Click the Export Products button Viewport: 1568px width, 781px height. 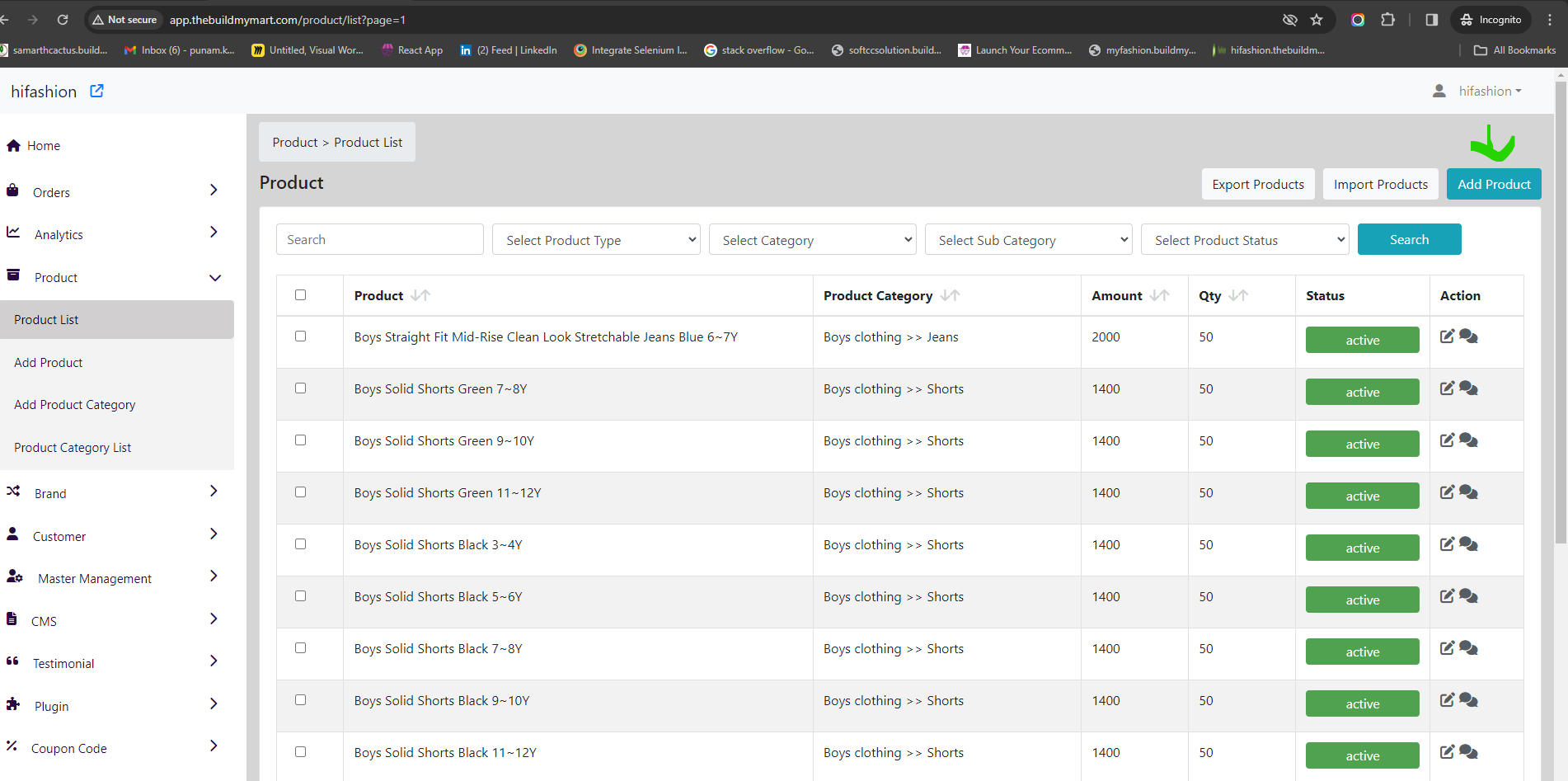click(x=1258, y=185)
